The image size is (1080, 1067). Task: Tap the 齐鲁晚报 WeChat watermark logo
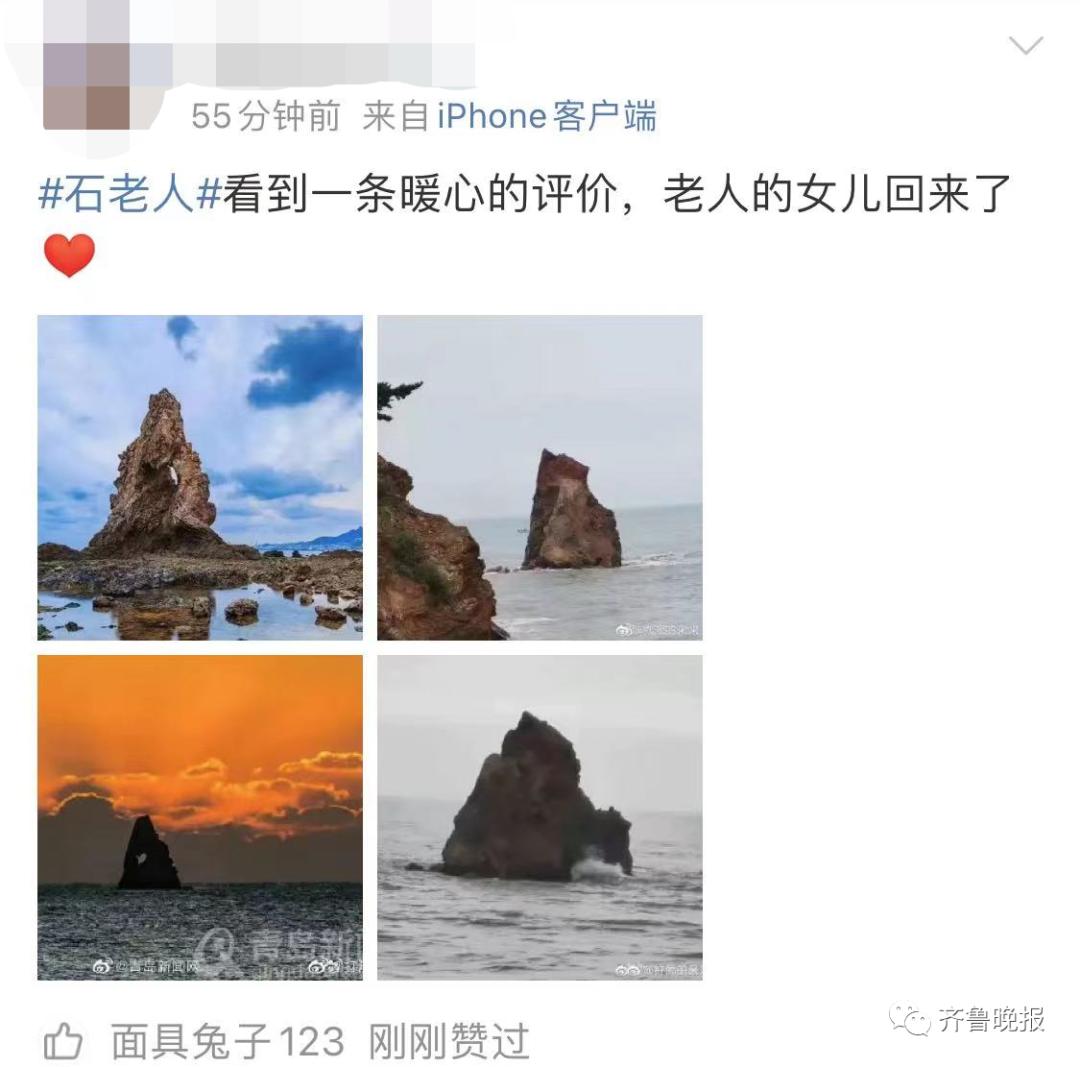(968, 1019)
